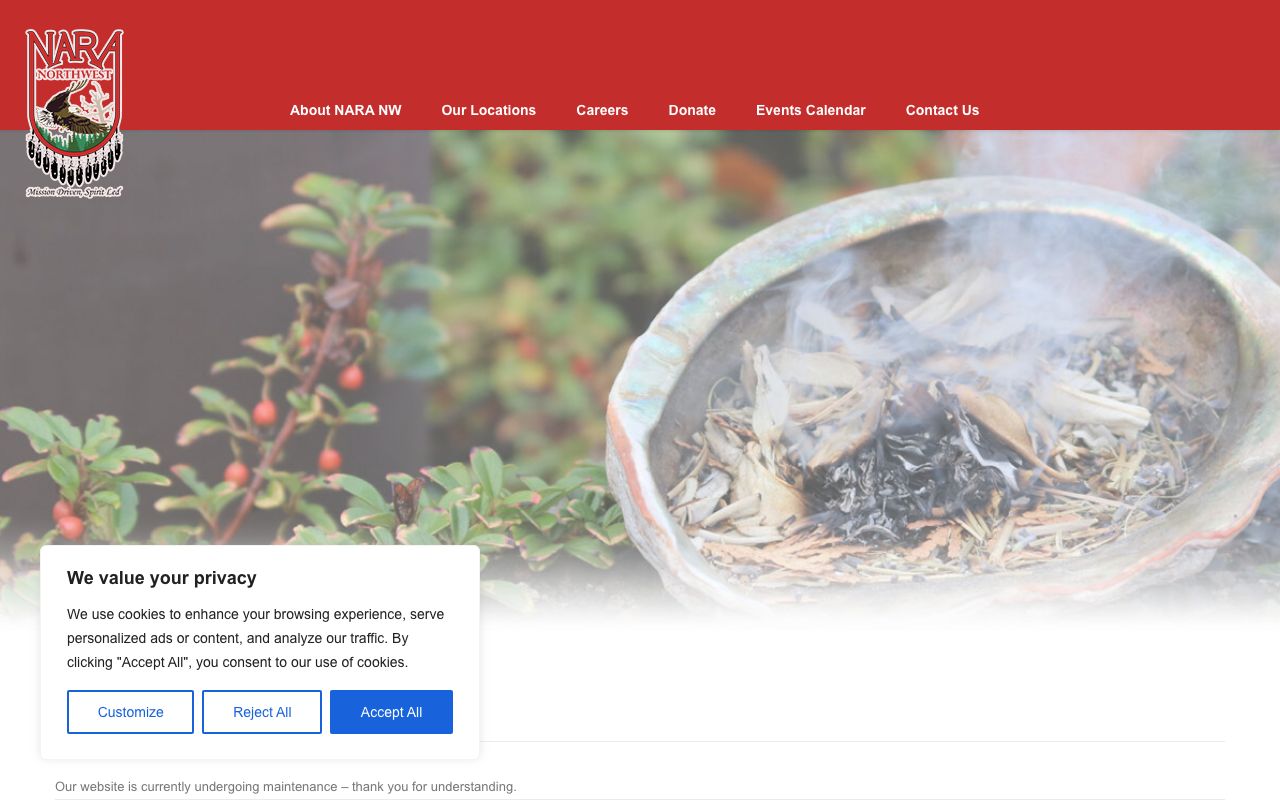This screenshot has height=800, width=1280.
Task: Open the About NARA NW menu
Action: (346, 110)
